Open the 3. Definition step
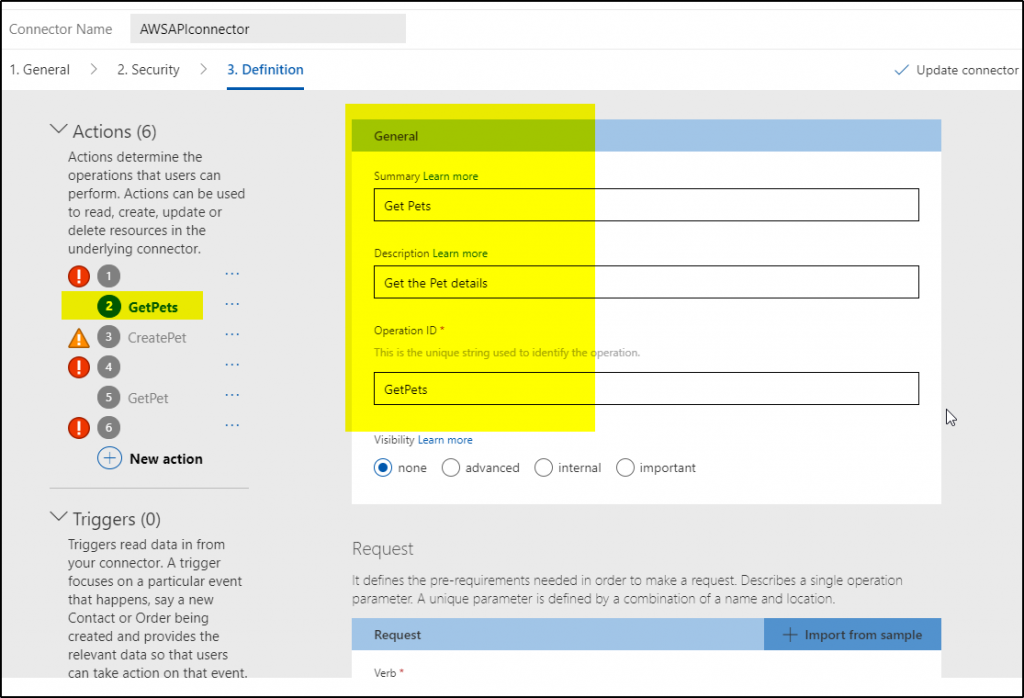 tap(265, 70)
